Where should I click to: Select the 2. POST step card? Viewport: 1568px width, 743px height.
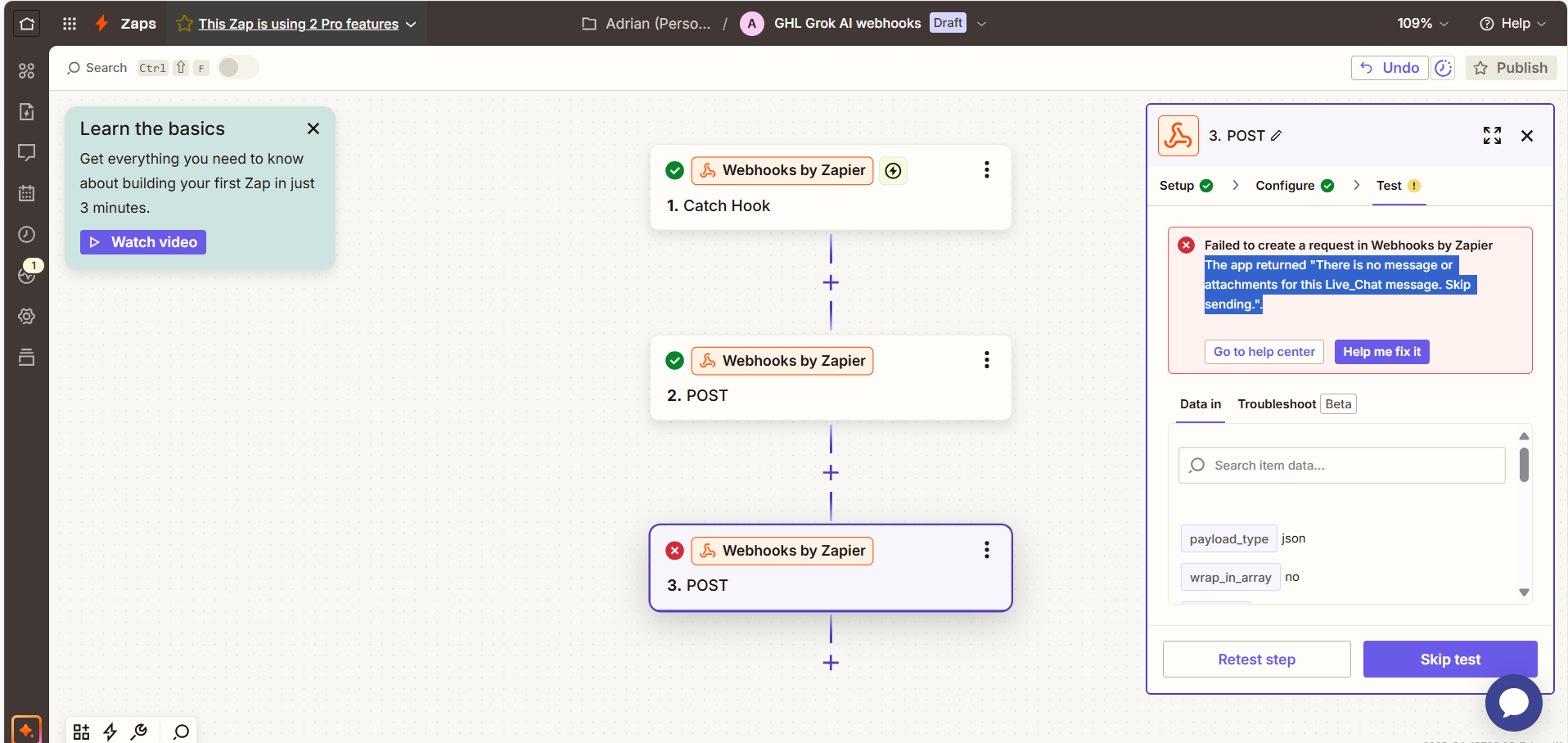pos(831,378)
